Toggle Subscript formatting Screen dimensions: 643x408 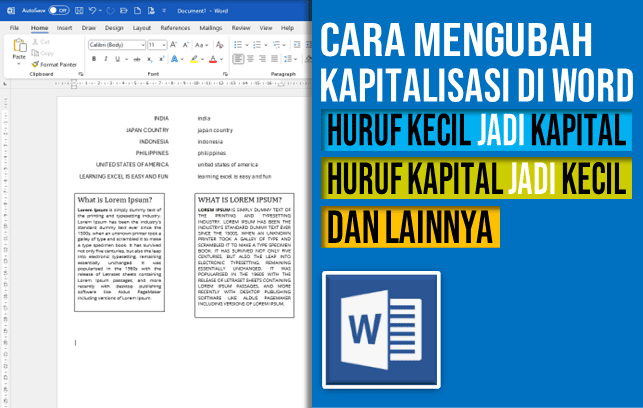pos(150,59)
